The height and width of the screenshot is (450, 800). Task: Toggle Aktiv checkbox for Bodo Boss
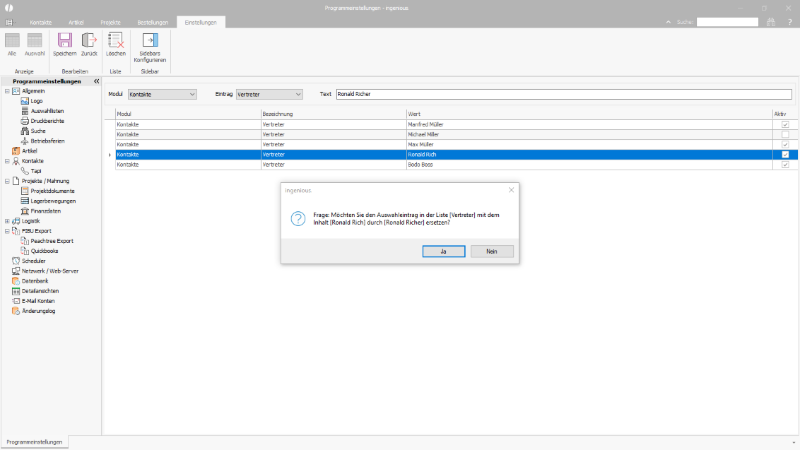[x=785, y=165]
